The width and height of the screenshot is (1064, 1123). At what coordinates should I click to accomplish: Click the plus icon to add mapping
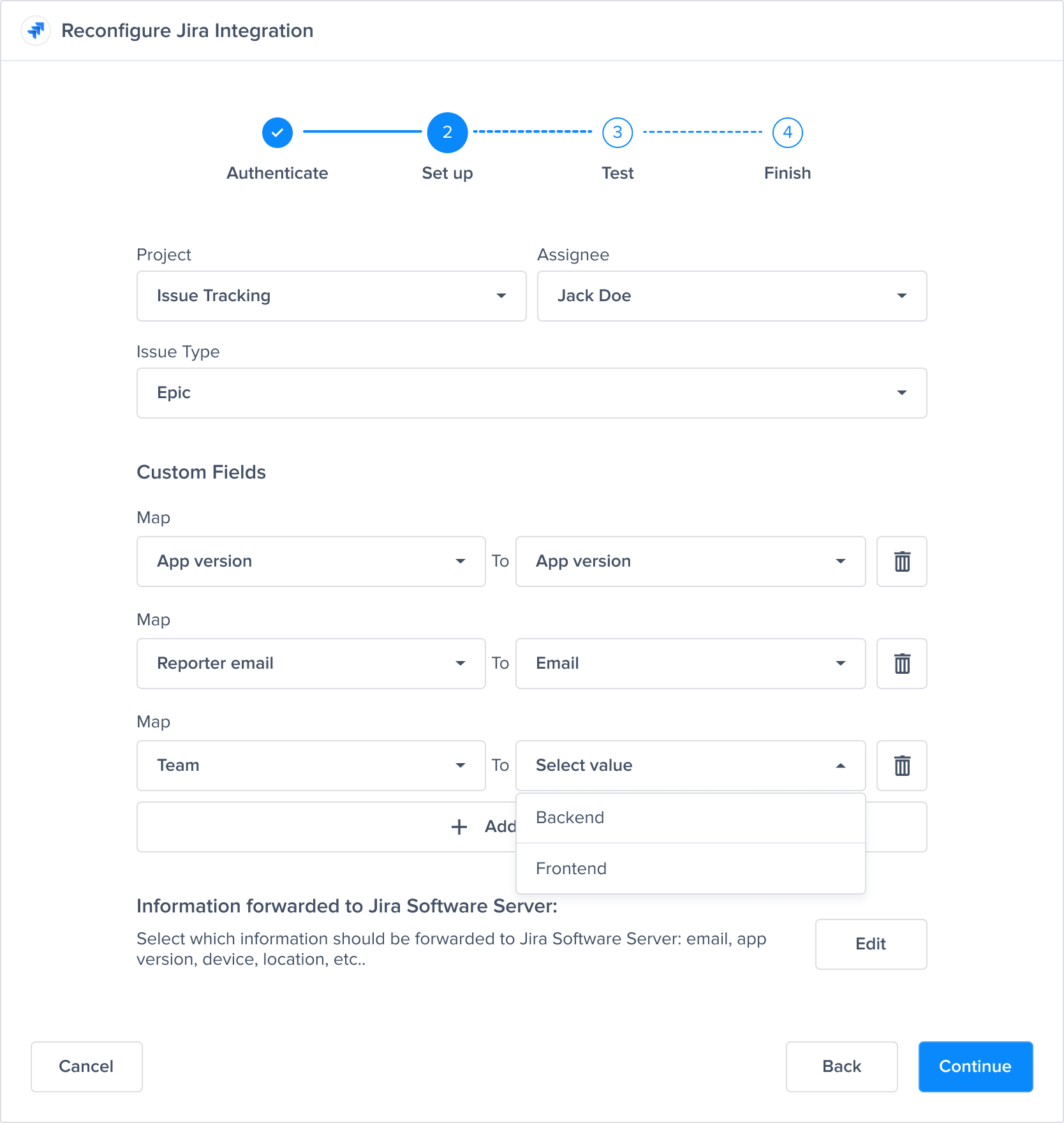coord(459,827)
